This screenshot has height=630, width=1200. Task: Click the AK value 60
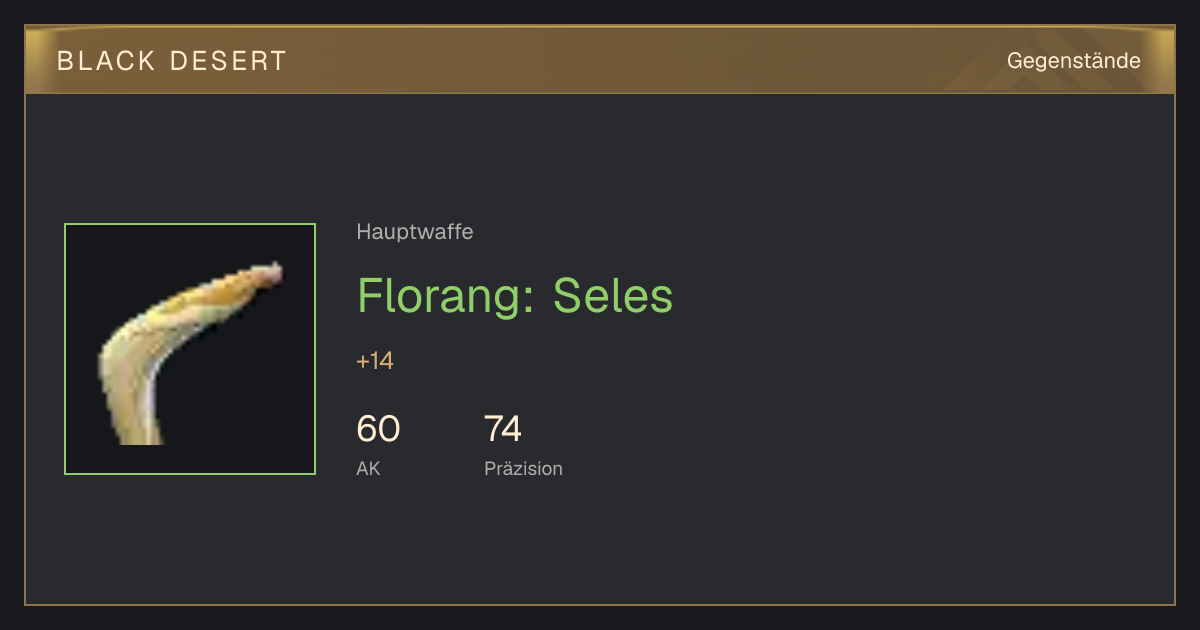378,429
